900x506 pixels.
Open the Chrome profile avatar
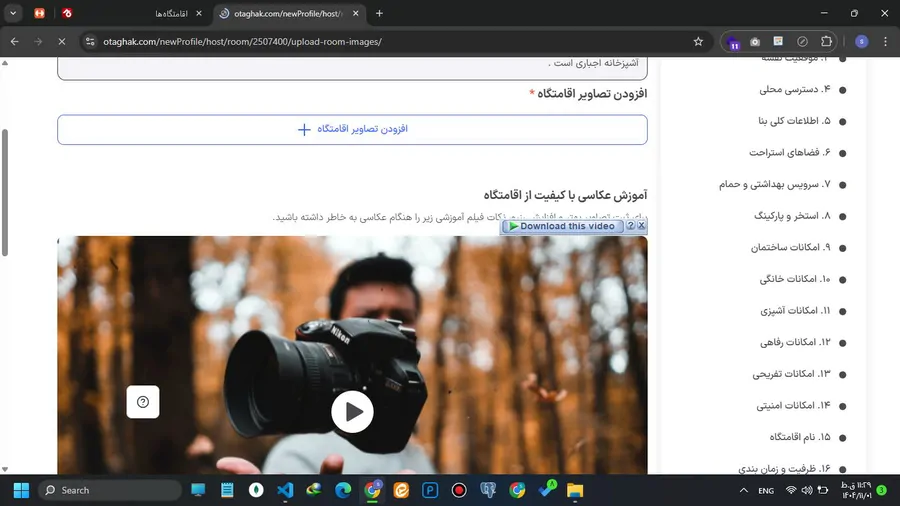coord(861,41)
